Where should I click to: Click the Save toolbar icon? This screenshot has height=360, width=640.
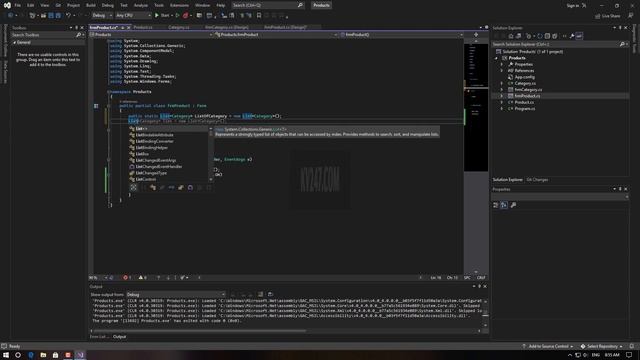coord(51,16)
